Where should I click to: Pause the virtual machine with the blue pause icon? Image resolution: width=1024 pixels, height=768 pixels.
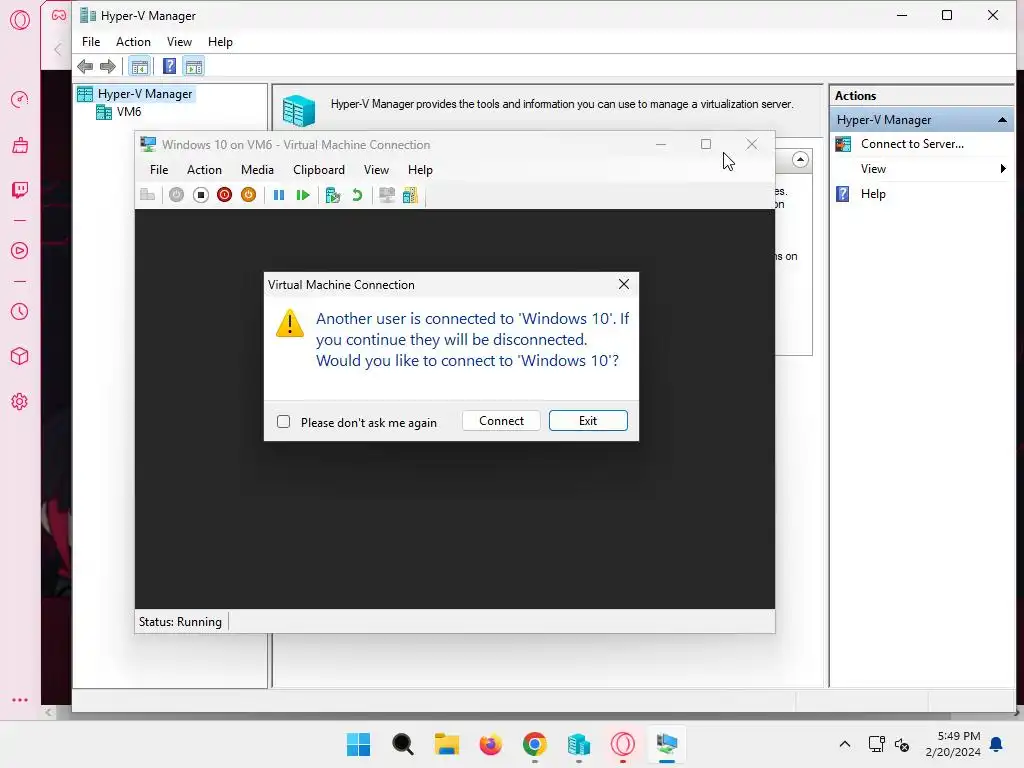tap(279, 195)
